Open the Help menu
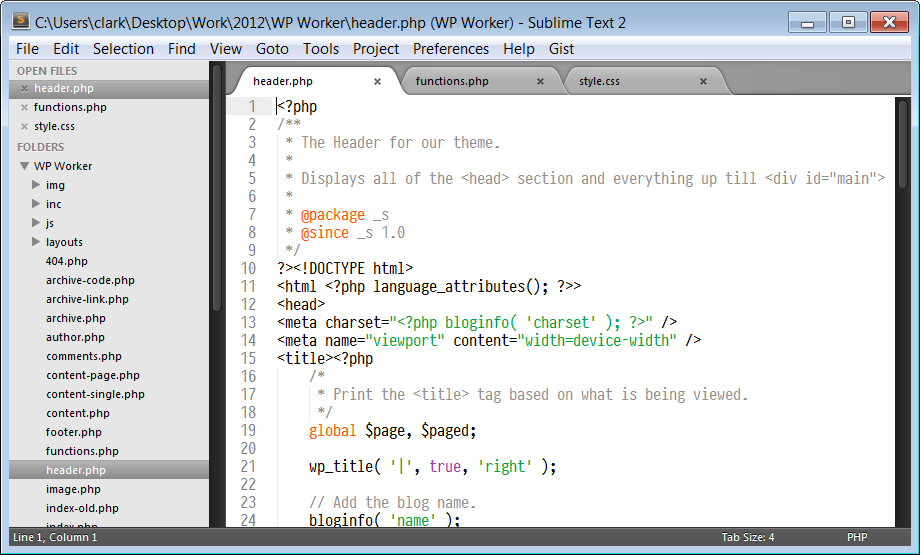The width and height of the screenshot is (920, 555). coord(519,49)
